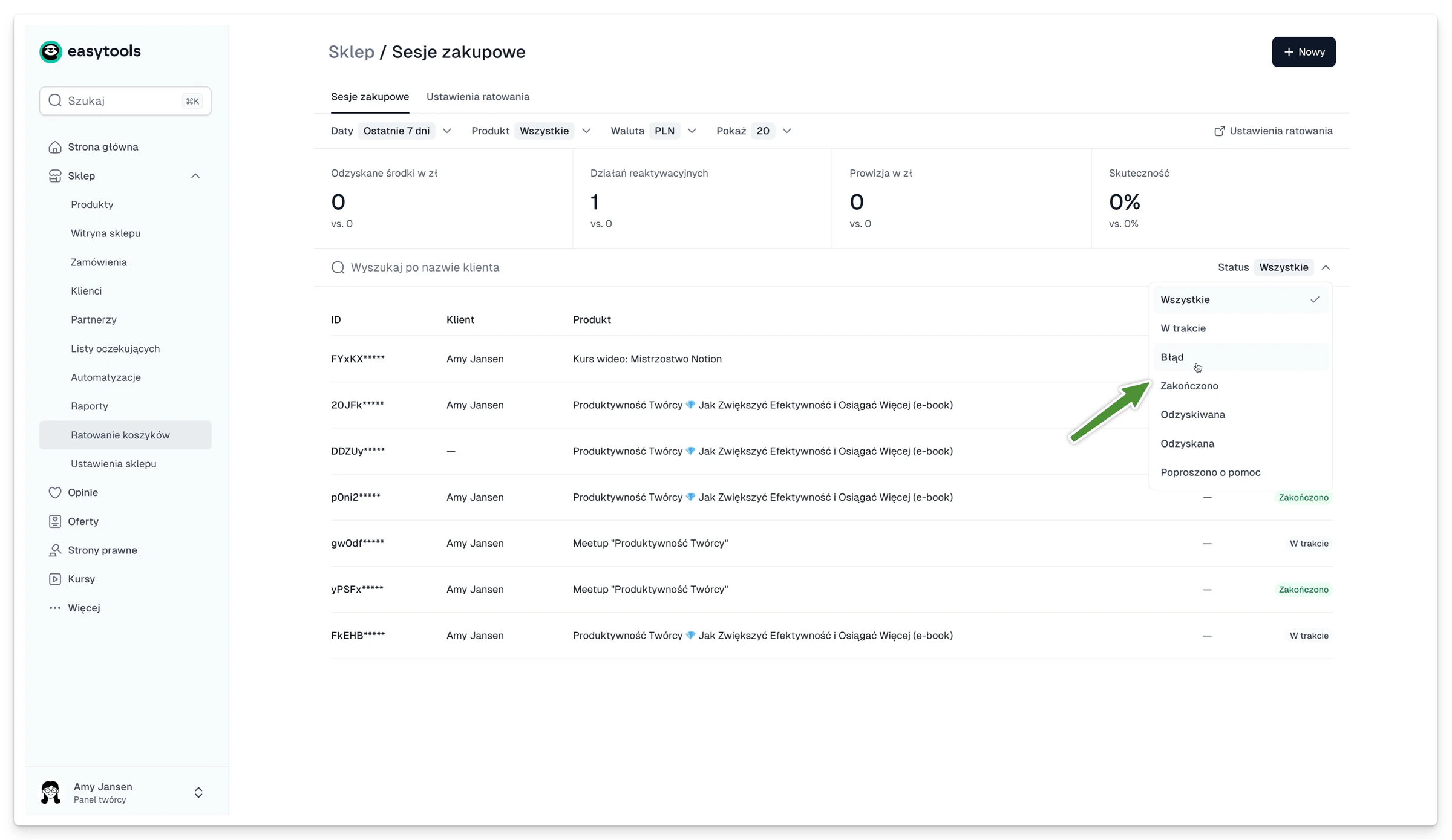Click the easytools logo icon
Viewport: 1452px width, 840px height.
point(51,51)
